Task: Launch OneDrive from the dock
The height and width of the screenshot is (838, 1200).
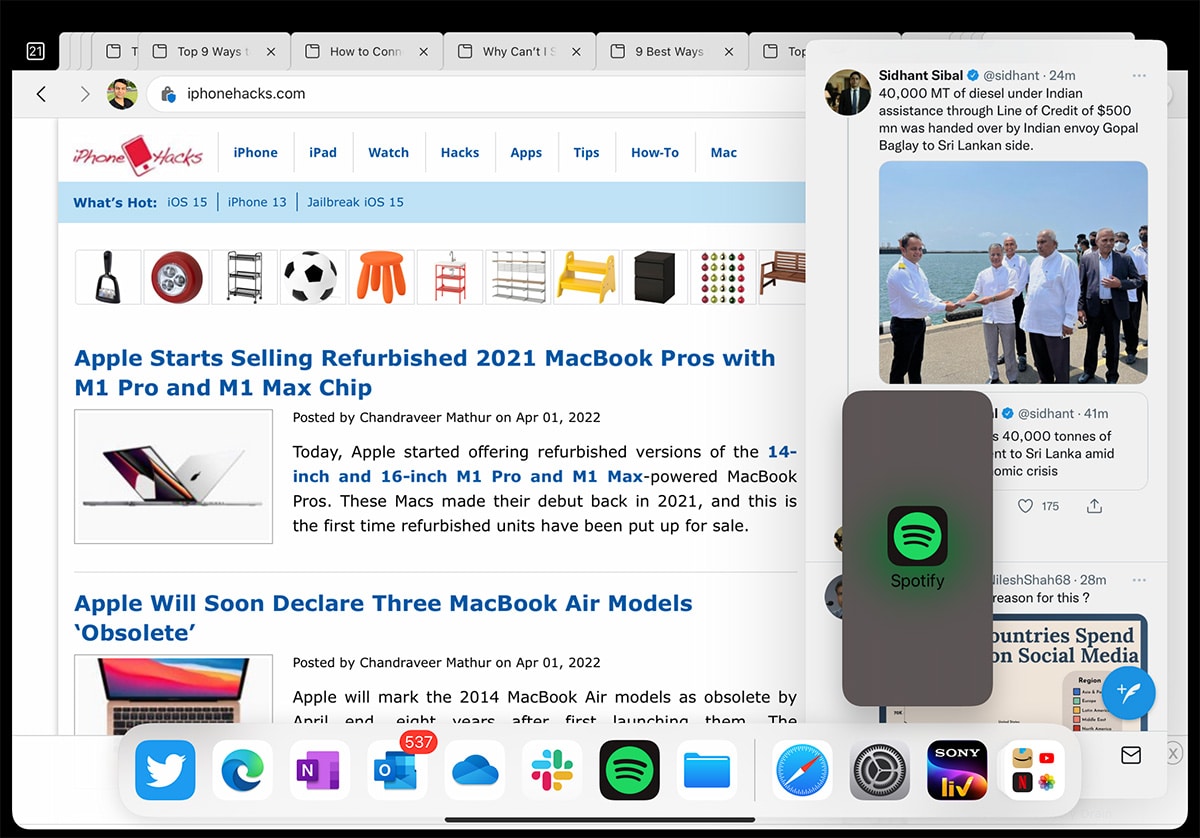Action: click(475, 770)
